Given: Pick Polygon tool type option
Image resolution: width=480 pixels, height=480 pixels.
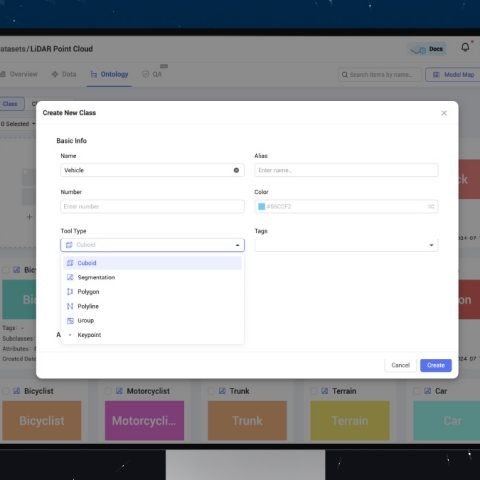Looking at the screenshot, I should (153, 292).
